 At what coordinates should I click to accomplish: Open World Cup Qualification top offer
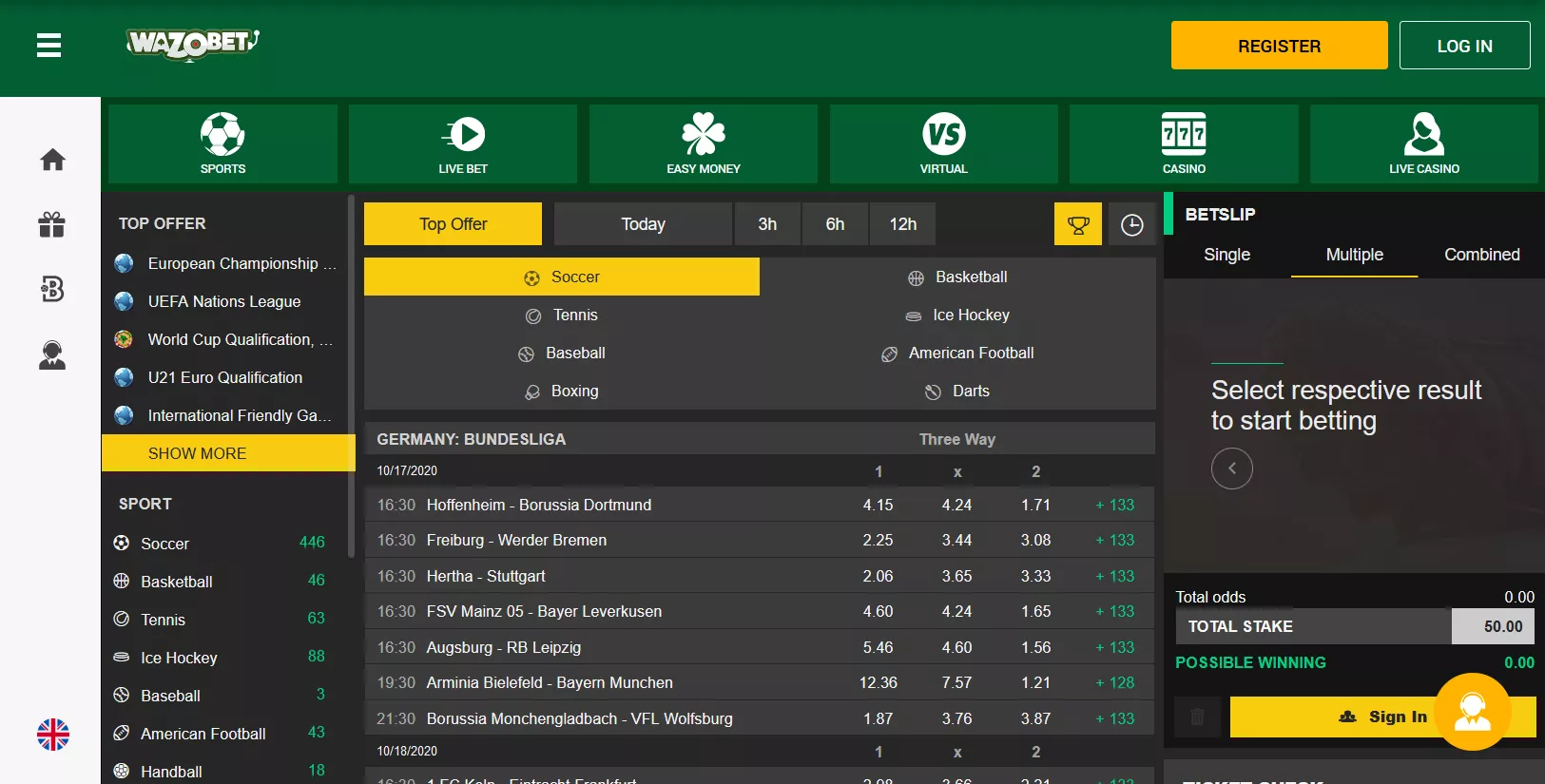(225, 339)
